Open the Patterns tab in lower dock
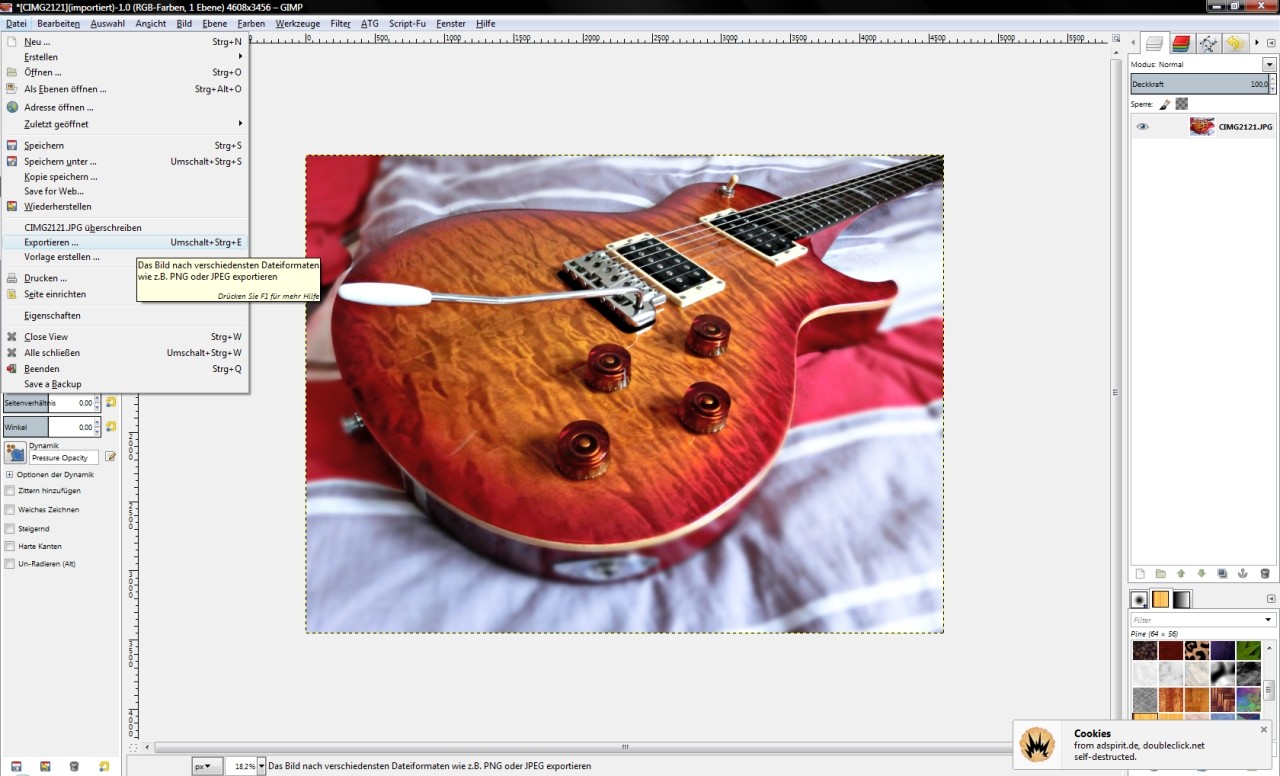 pyautogui.click(x=1161, y=599)
